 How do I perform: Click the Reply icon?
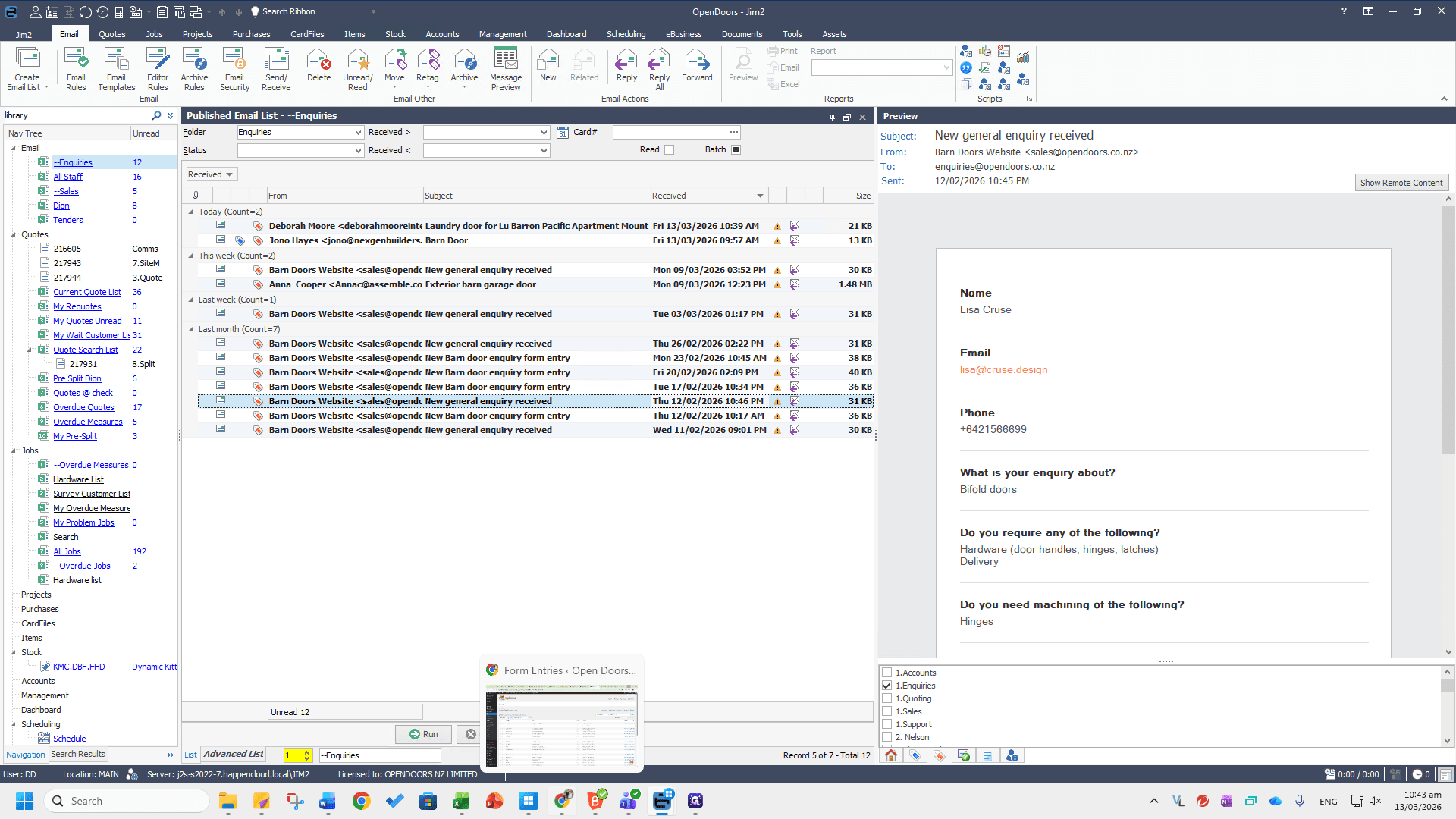(x=626, y=64)
